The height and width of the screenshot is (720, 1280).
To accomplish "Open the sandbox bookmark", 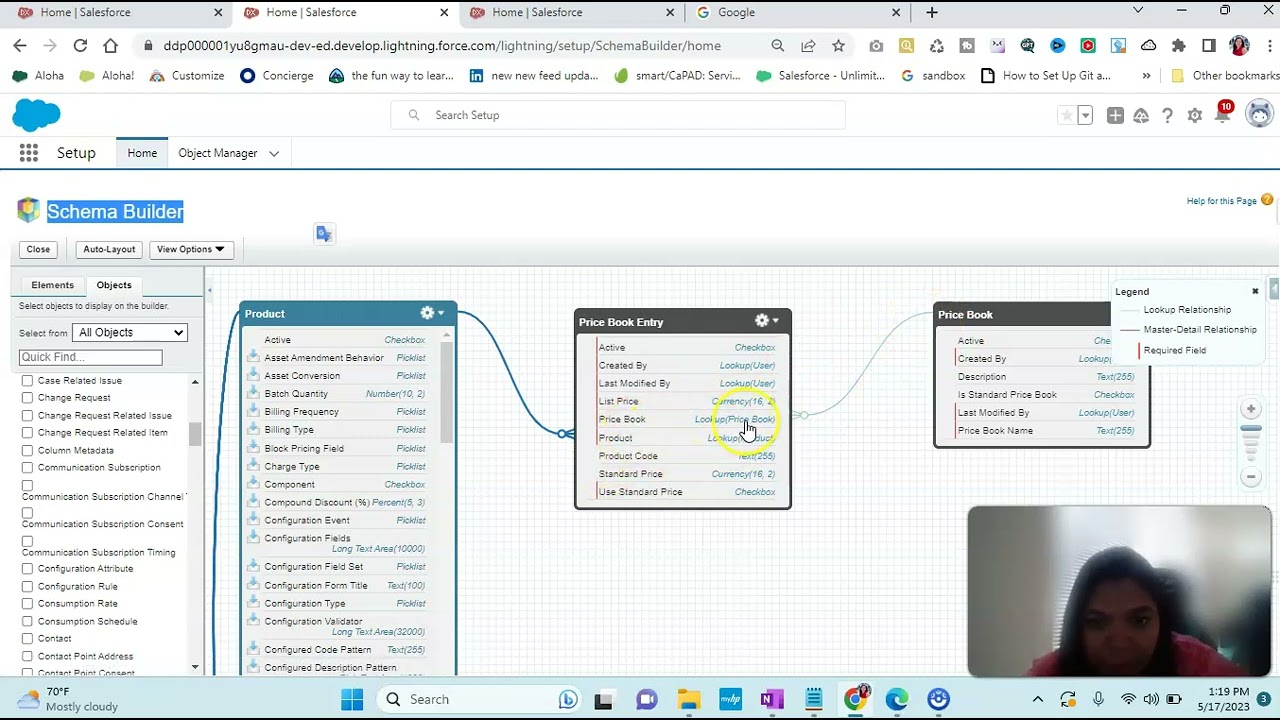I will pos(933,75).
